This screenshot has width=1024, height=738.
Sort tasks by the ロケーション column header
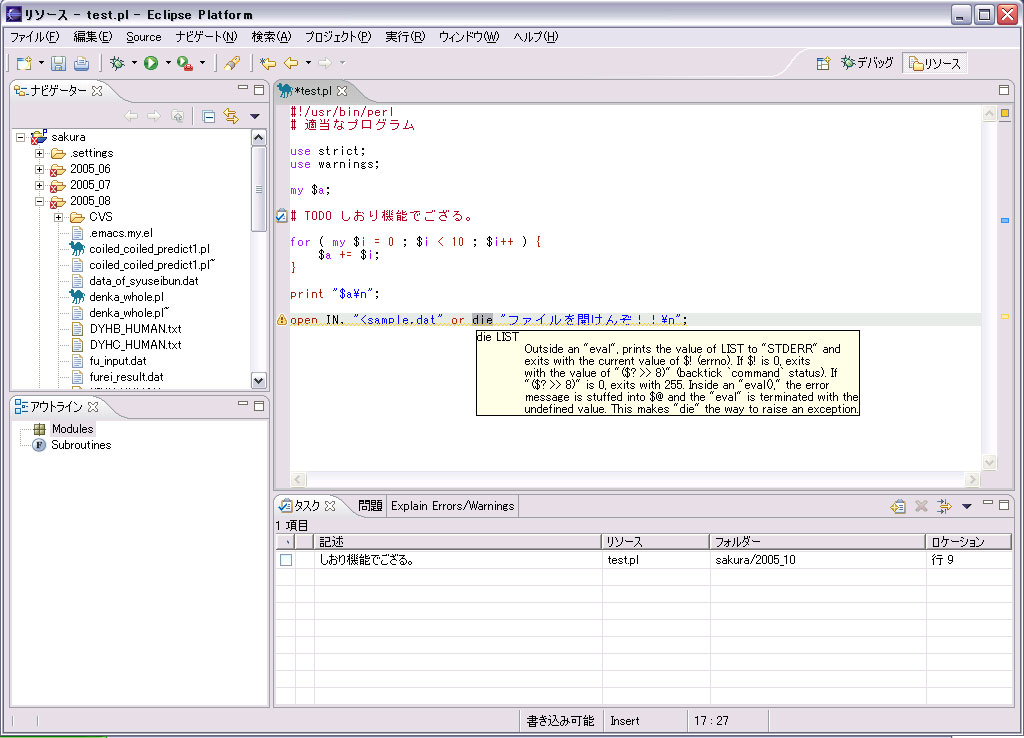point(969,541)
